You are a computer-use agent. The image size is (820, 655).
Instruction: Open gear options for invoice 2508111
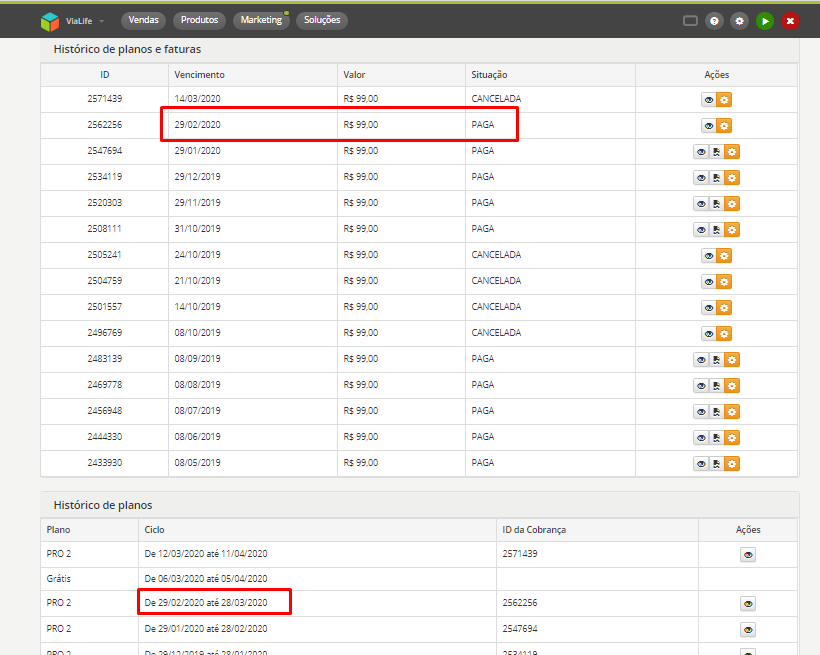[x=732, y=230]
